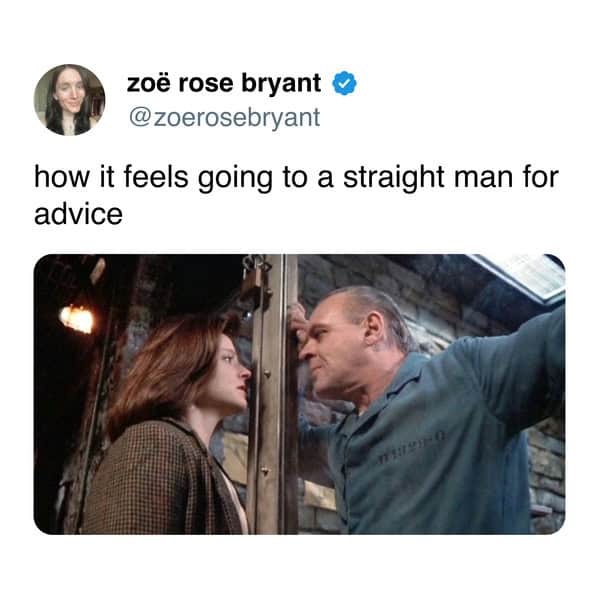Click the word "straight" in the tweet
The height and width of the screenshot is (599, 599).
point(393,178)
